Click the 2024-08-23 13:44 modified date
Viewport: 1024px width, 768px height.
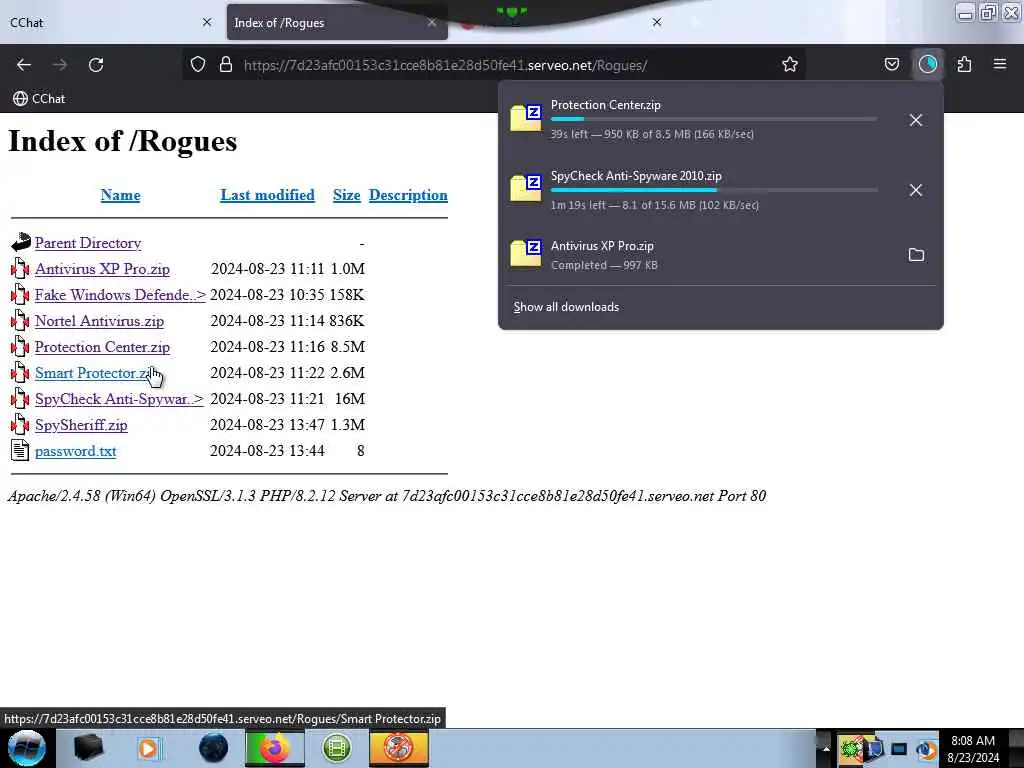pyautogui.click(x=267, y=451)
